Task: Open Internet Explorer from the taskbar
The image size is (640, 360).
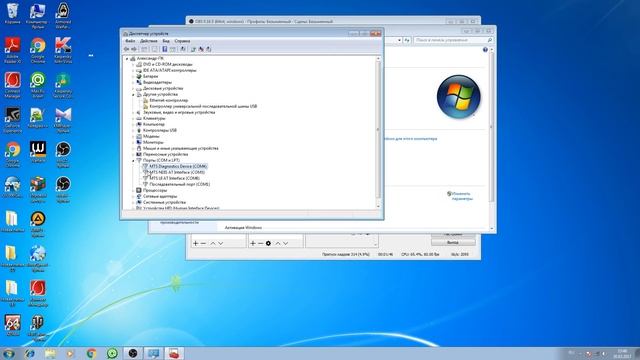Action: [x=29, y=353]
